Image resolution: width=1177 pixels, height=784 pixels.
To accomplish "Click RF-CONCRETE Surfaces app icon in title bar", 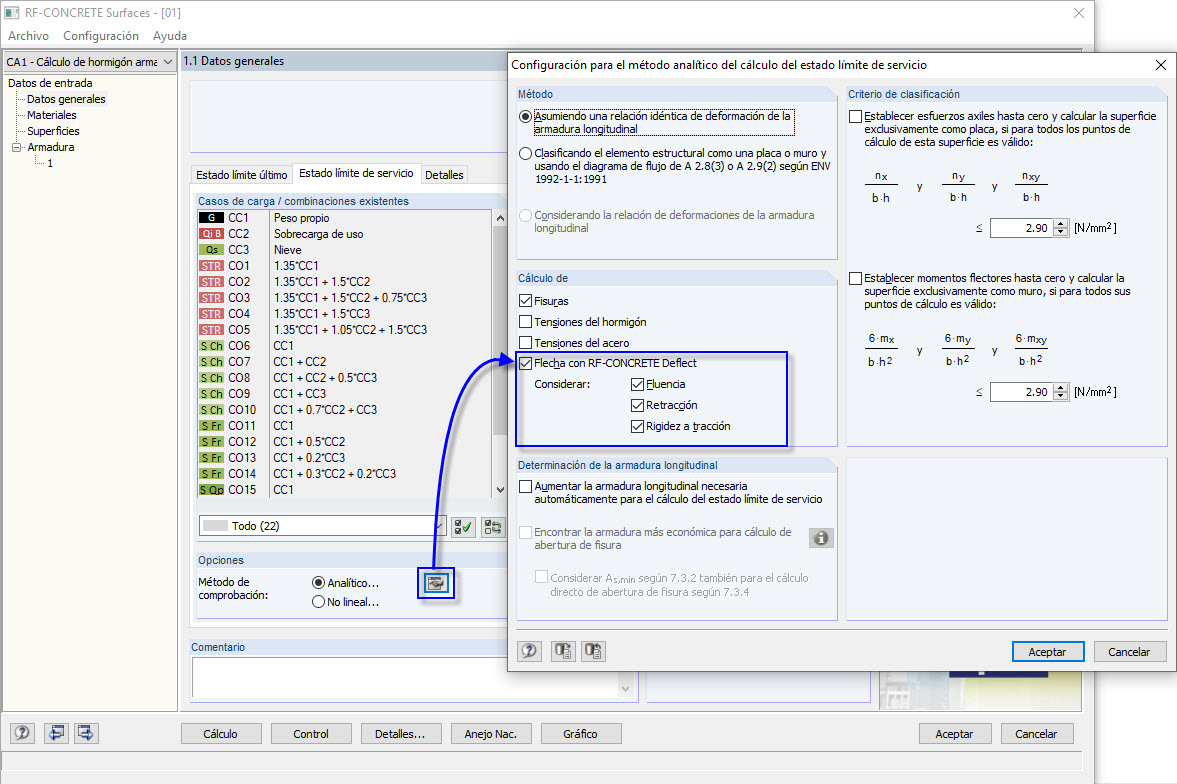I will [x=12, y=13].
